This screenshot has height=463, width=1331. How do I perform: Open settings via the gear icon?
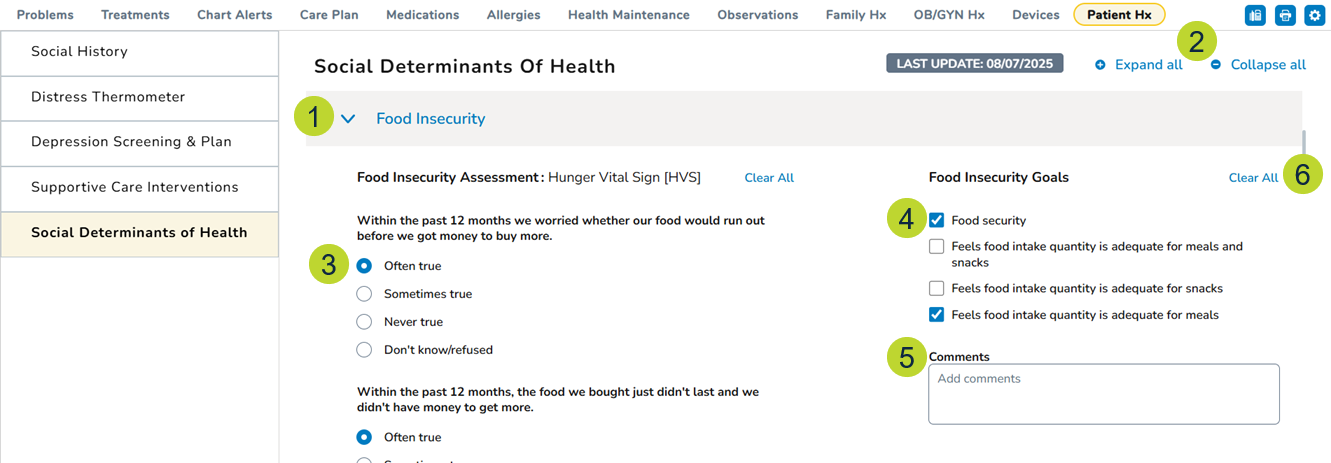pos(1314,15)
